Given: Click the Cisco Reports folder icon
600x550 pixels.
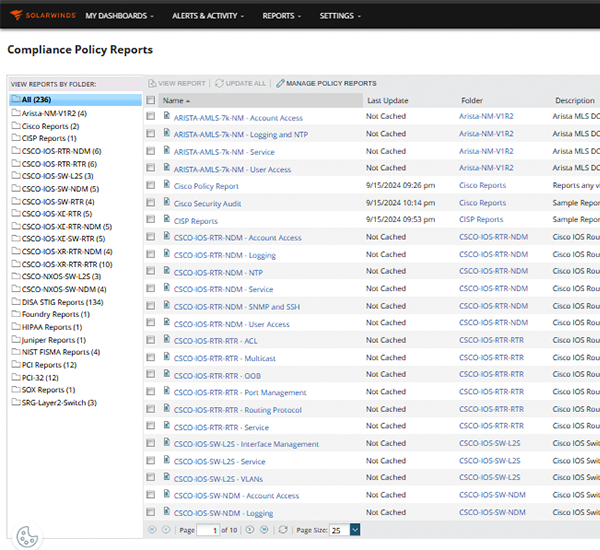Looking at the screenshot, I should click(x=16, y=125).
